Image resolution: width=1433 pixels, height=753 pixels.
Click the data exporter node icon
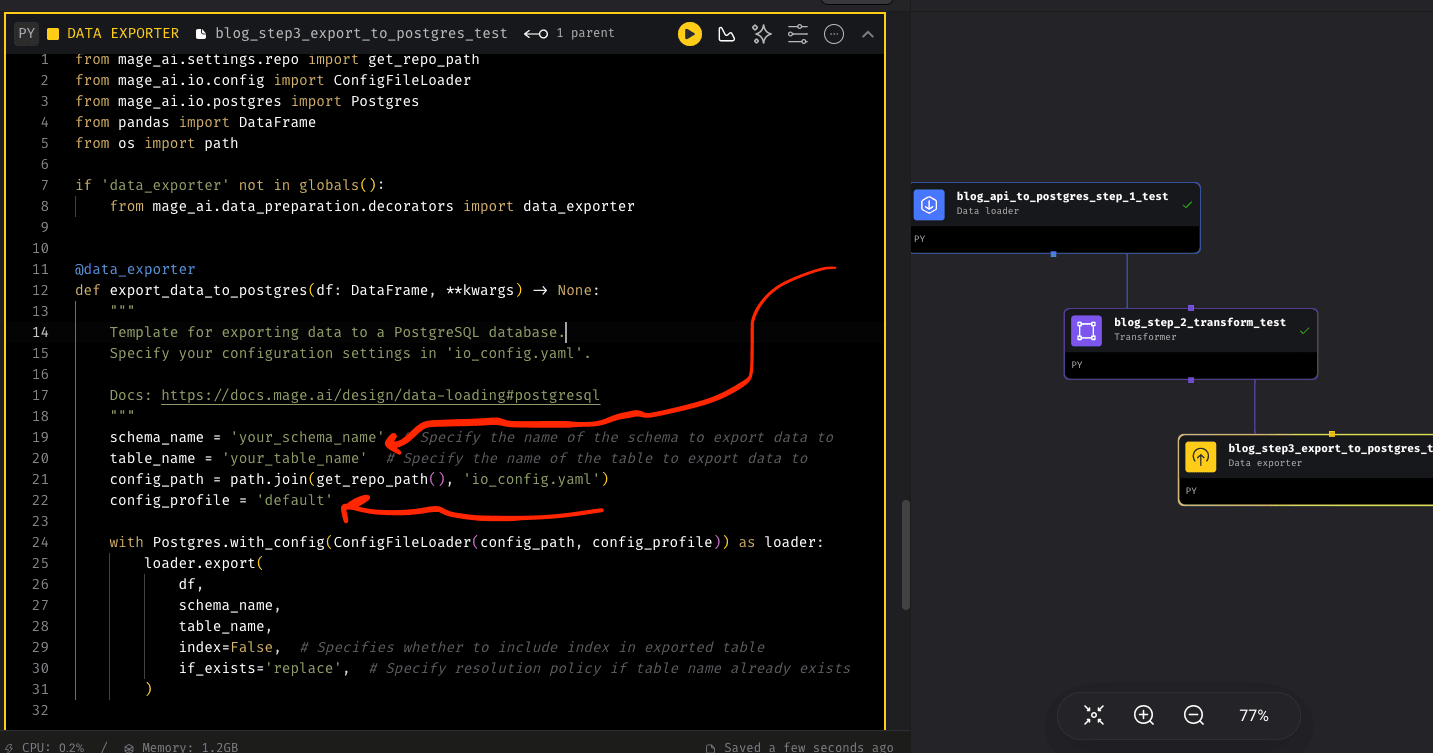[x=1201, y=456]
